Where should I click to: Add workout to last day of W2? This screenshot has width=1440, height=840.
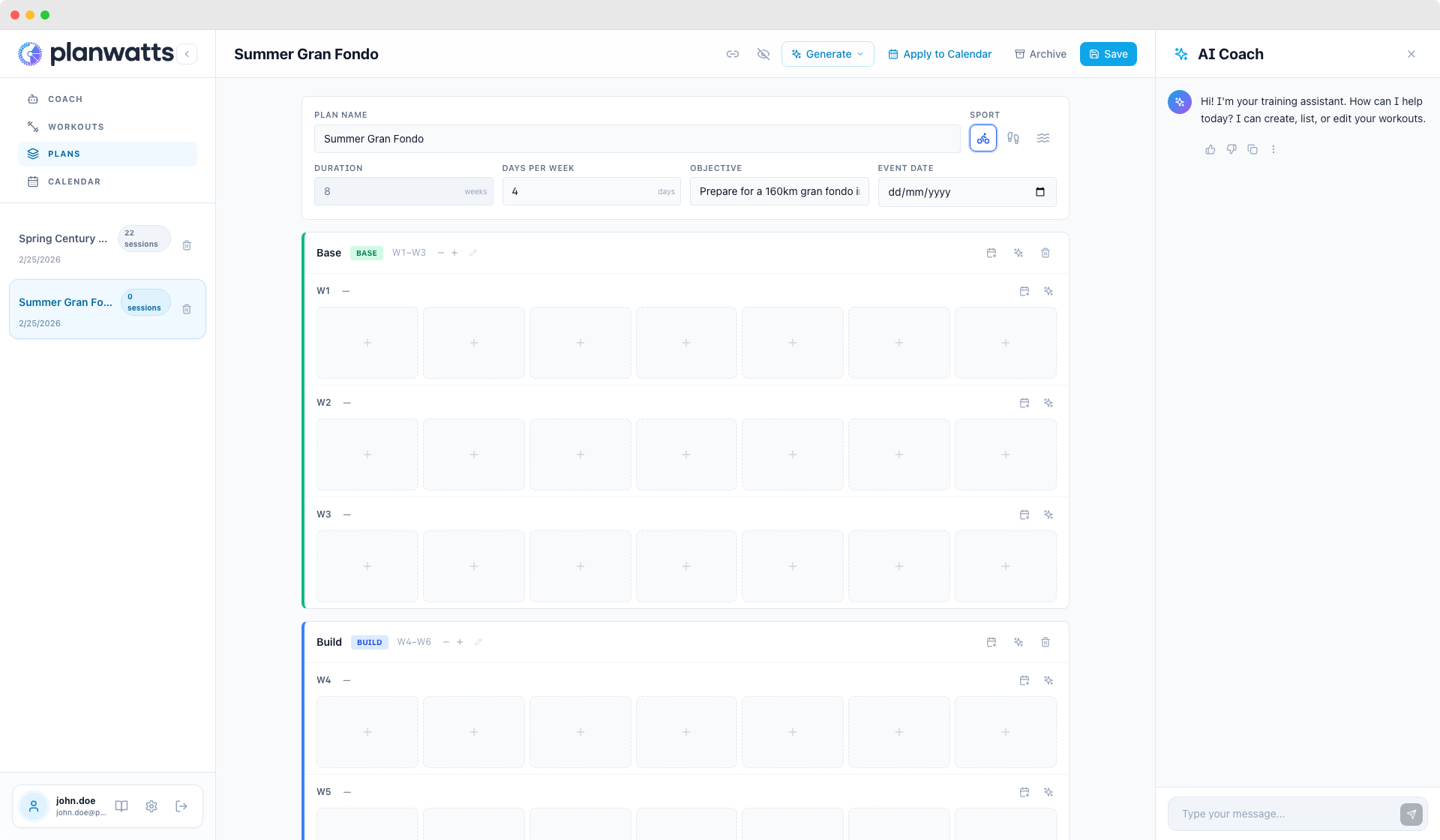(1006, 454)
